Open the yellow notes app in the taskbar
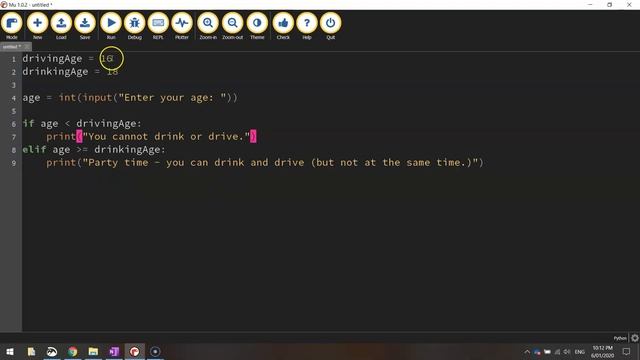Viewport: 640px width, 360px height. tap(31, 351)
